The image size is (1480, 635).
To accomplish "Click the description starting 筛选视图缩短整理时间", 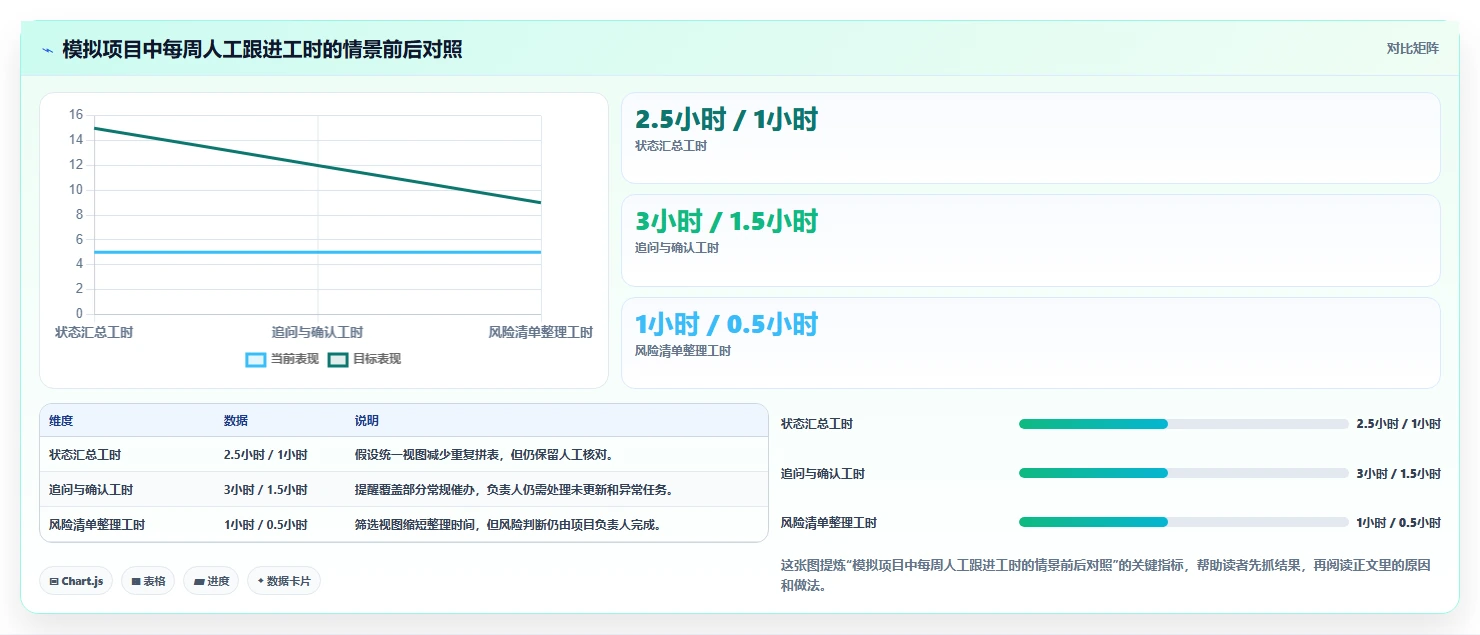I will 510,525.
